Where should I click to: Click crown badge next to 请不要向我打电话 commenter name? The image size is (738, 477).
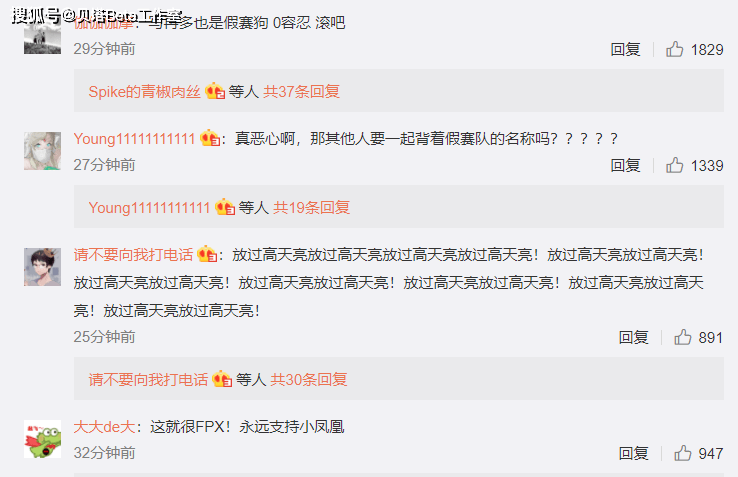click(207, 254)
